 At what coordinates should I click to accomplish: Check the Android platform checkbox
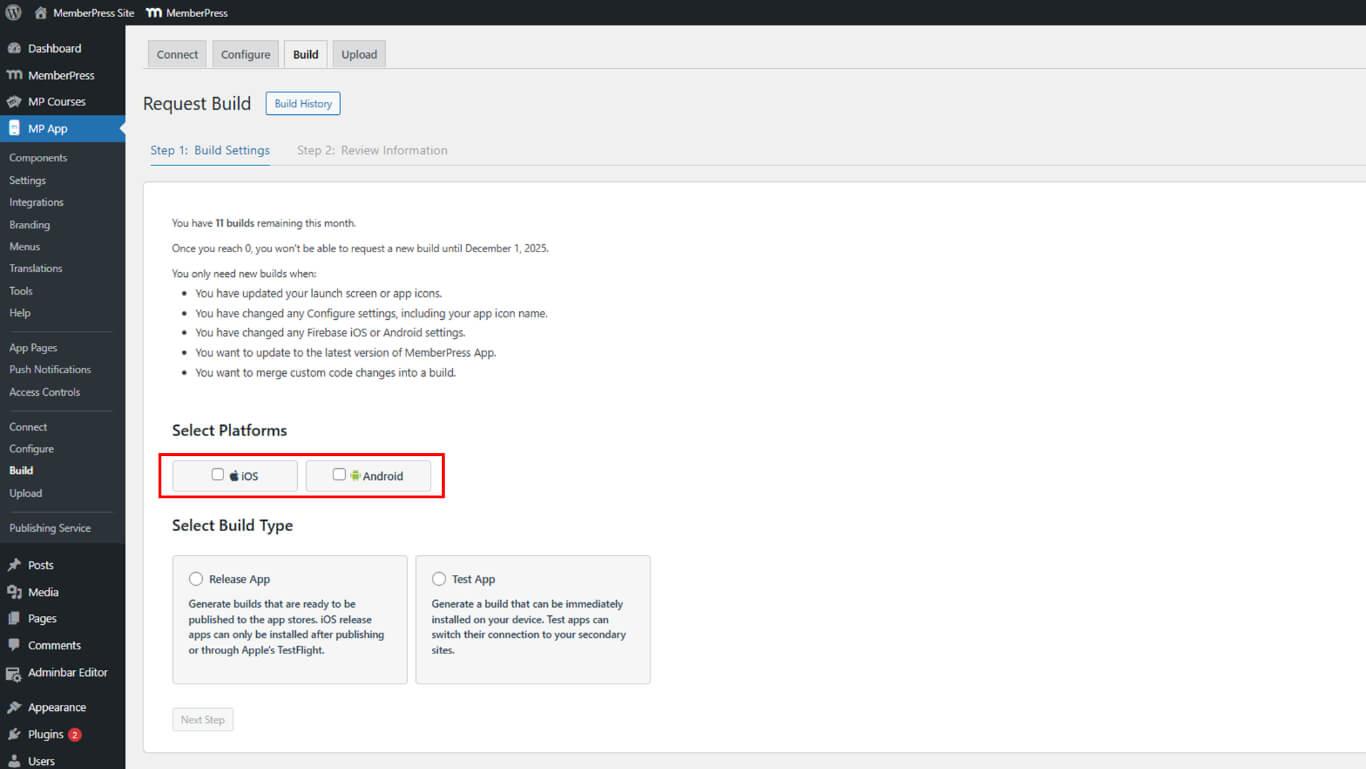point(339,475)
